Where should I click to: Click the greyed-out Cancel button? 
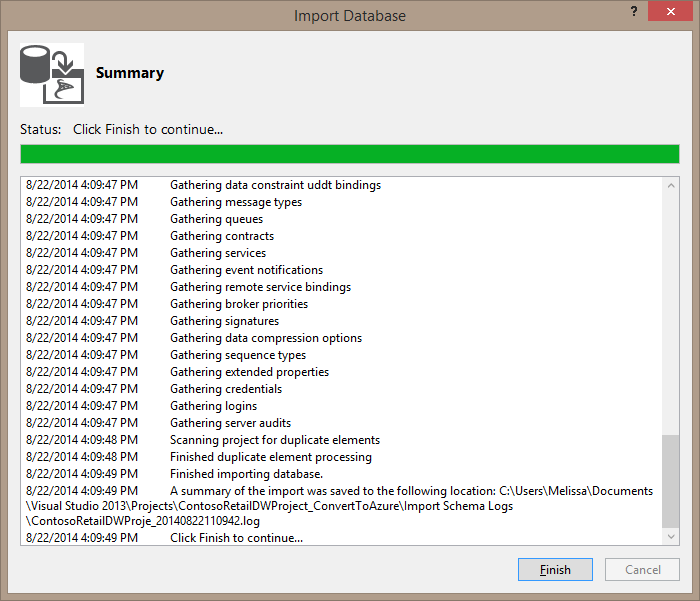coord(642,569)
